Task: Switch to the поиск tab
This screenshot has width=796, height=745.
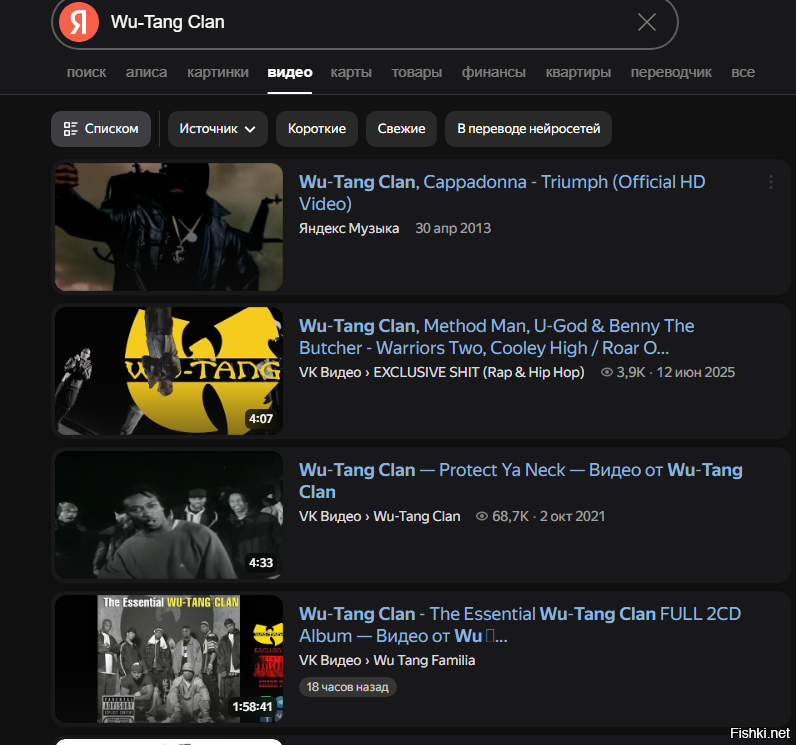Action: coord(86,73)
